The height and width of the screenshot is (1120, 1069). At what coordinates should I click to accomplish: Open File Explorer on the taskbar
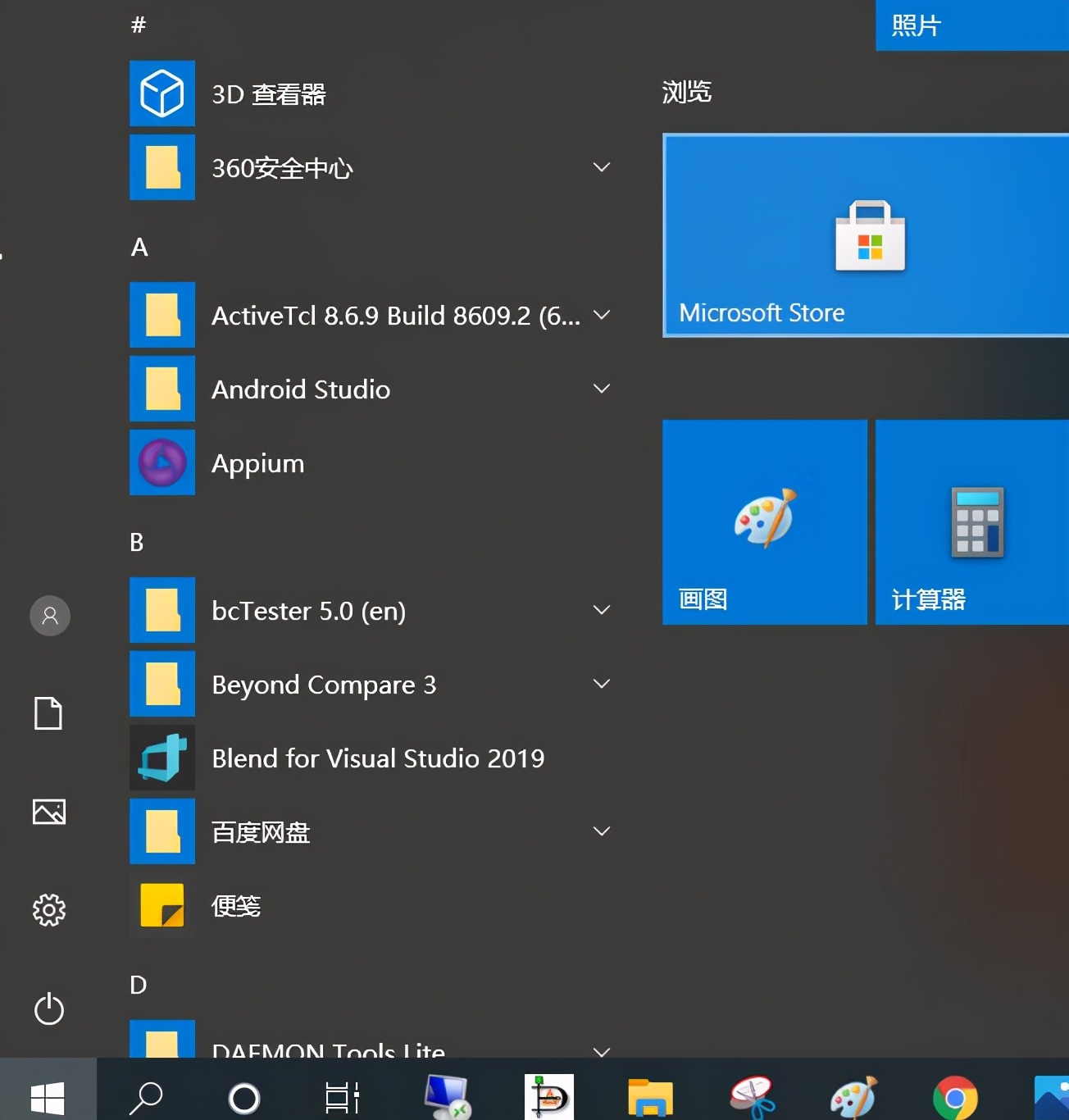tap(650, 1097)
